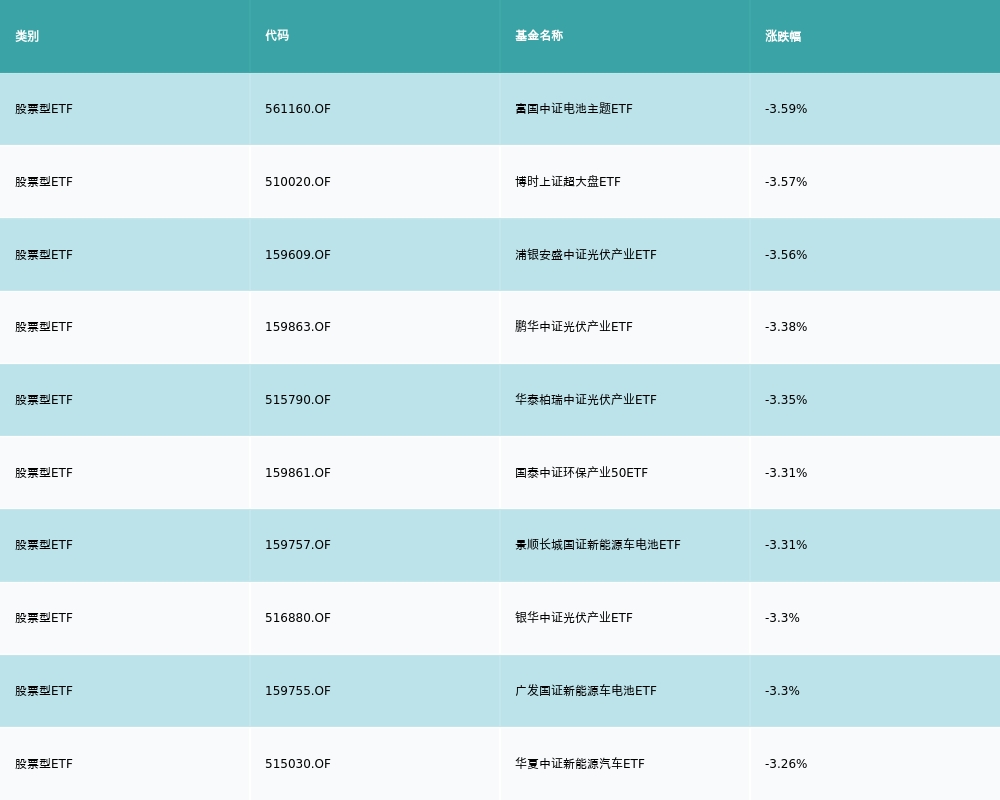Open 富国中证电池主题ETF fund name
The width and height of the screenshot is (1000, 800).
click(574, 109)
